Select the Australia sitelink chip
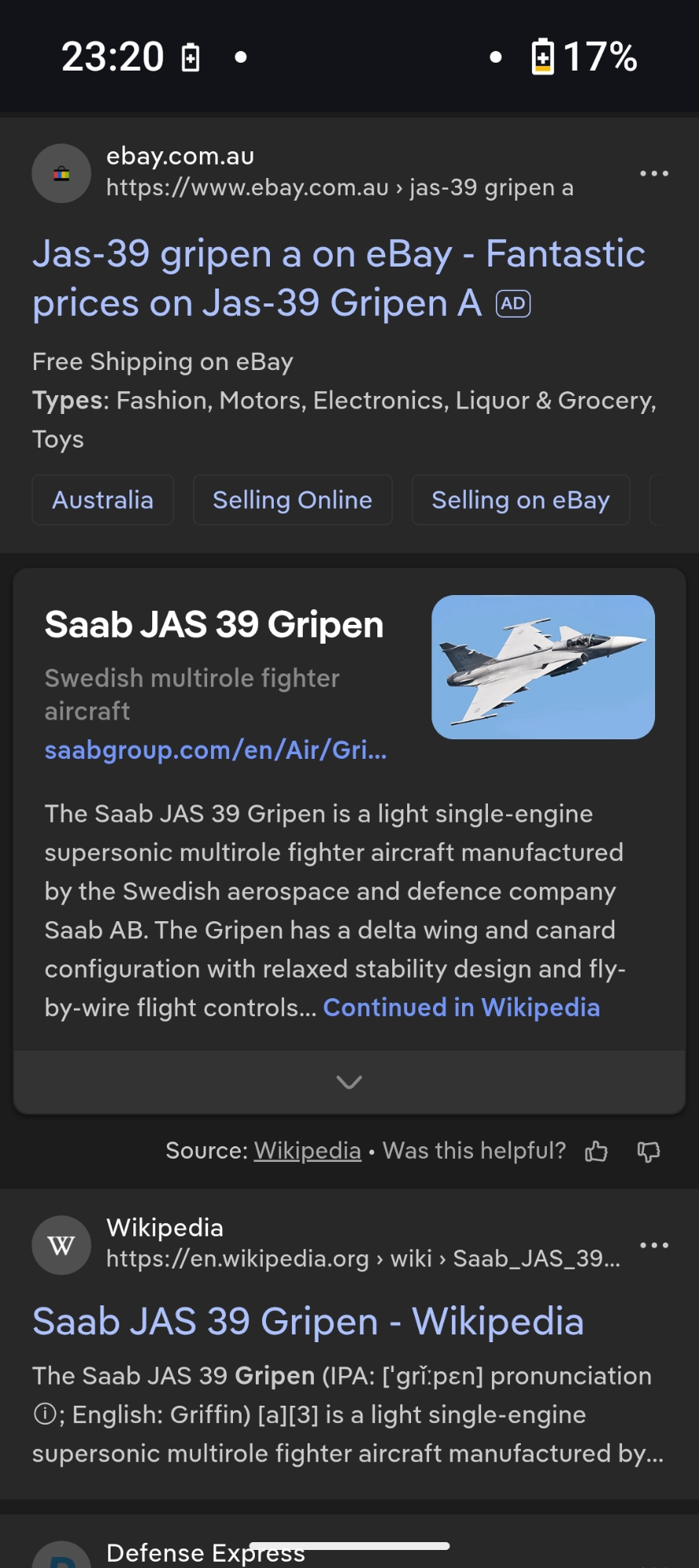The width and height of the screenshot is (699, 1568). 103,500
